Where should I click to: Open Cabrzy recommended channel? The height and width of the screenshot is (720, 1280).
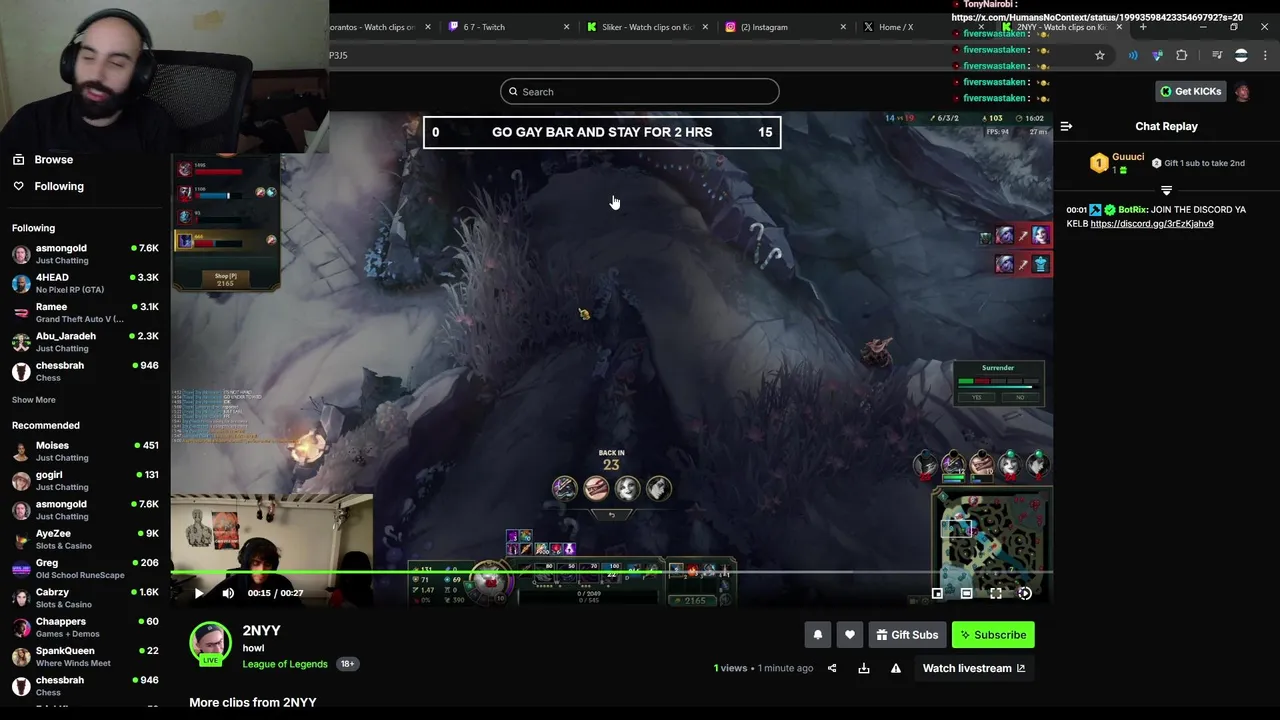[84, 598]
